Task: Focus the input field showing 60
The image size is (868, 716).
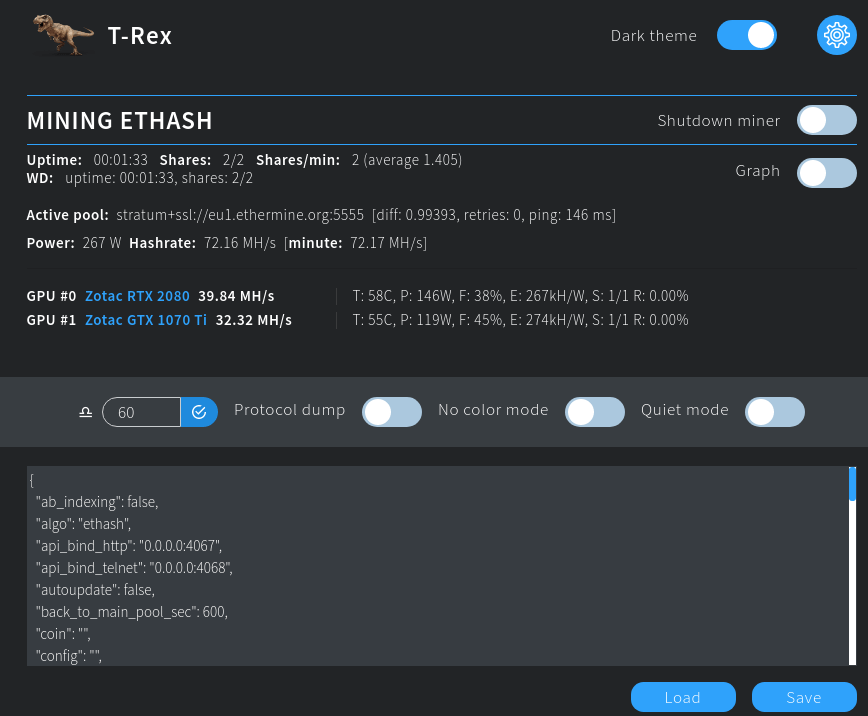Action: (x=142, y=412)
